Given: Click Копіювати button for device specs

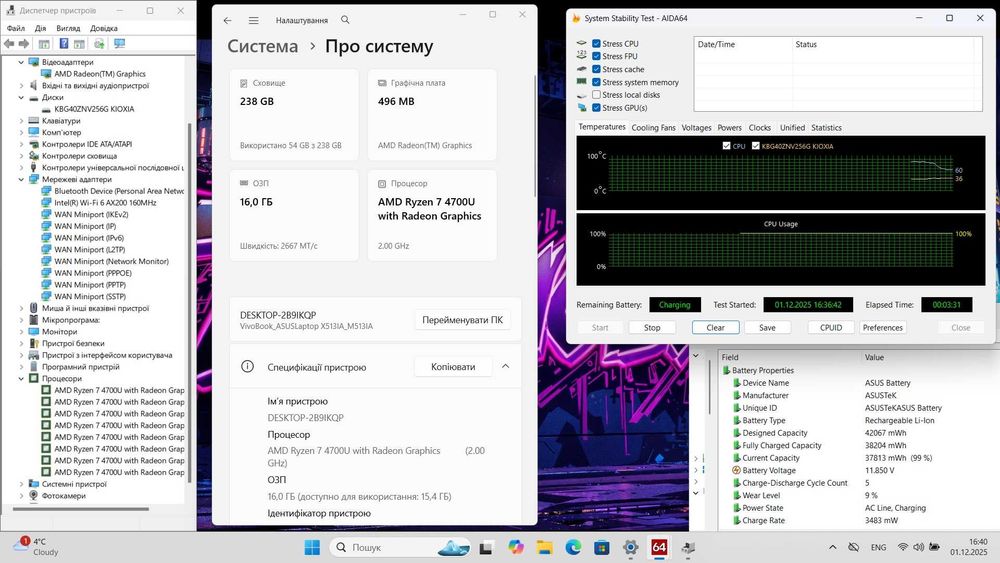Looking at the screenshot, I should point(453,367).
